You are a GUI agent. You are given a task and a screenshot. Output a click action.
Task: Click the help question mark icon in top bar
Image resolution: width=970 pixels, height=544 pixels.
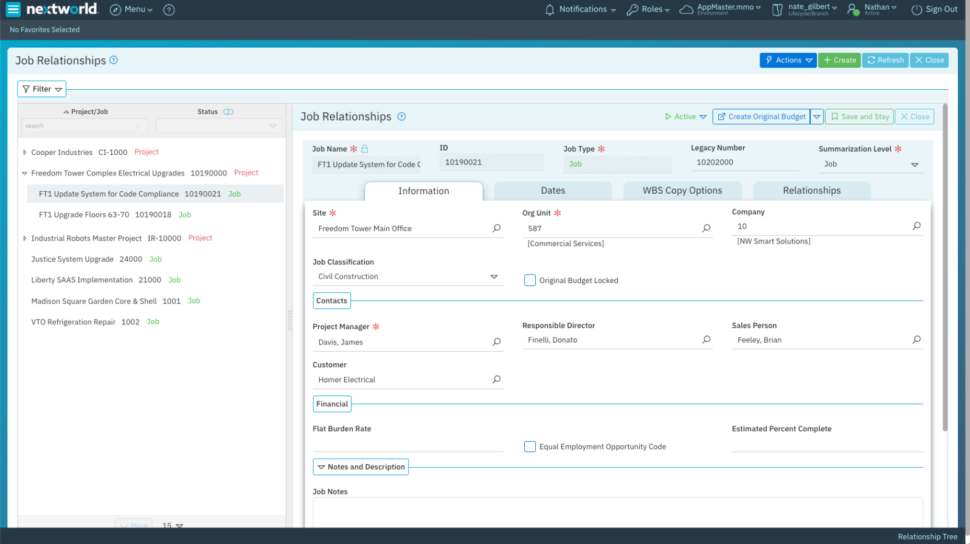pos(169,9)
